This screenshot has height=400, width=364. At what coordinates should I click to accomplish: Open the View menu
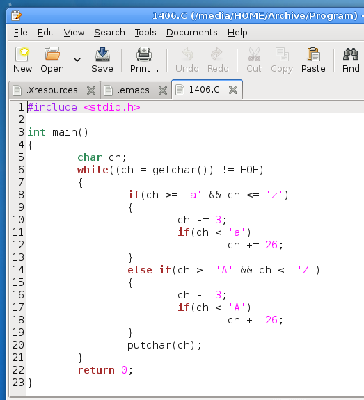[74, 32]
